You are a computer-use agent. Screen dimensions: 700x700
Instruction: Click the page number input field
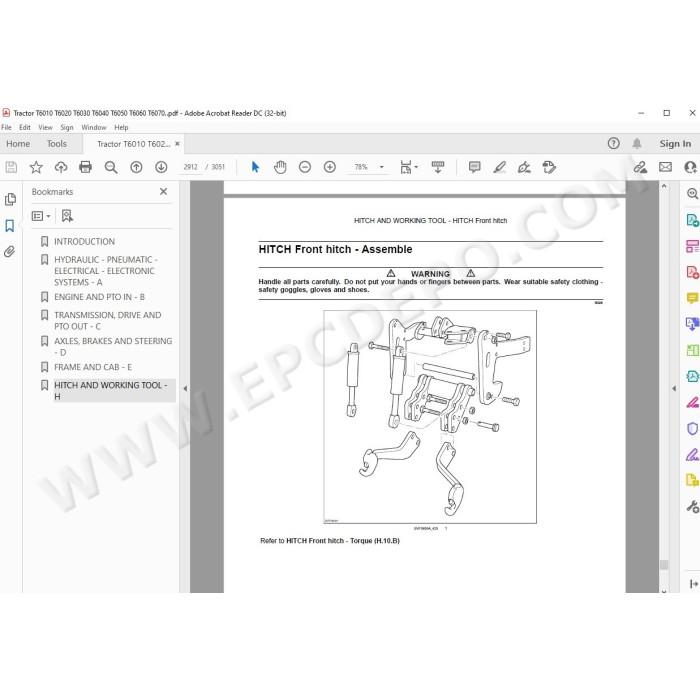tap(191, 167)
